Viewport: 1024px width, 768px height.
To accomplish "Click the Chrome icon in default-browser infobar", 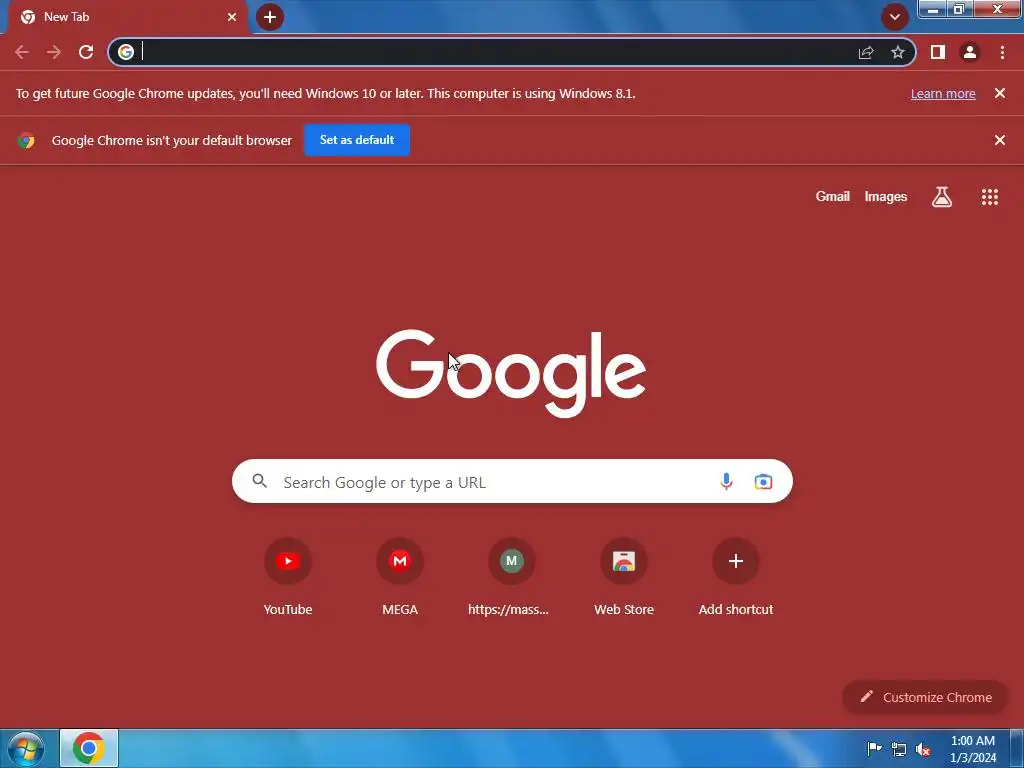I will pyautogui.click(x=26, y=140).
